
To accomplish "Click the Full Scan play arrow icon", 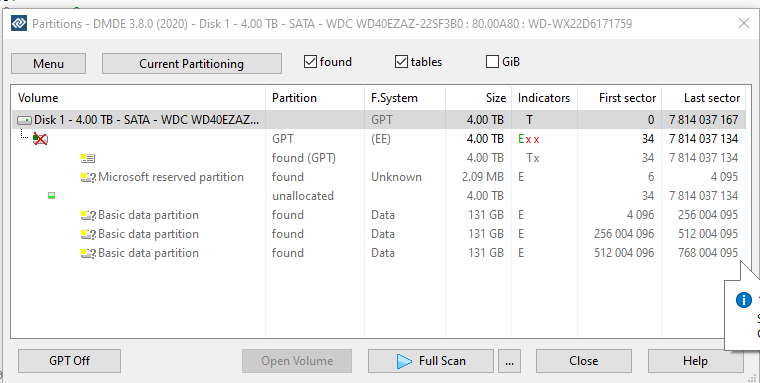I will 404,361.
